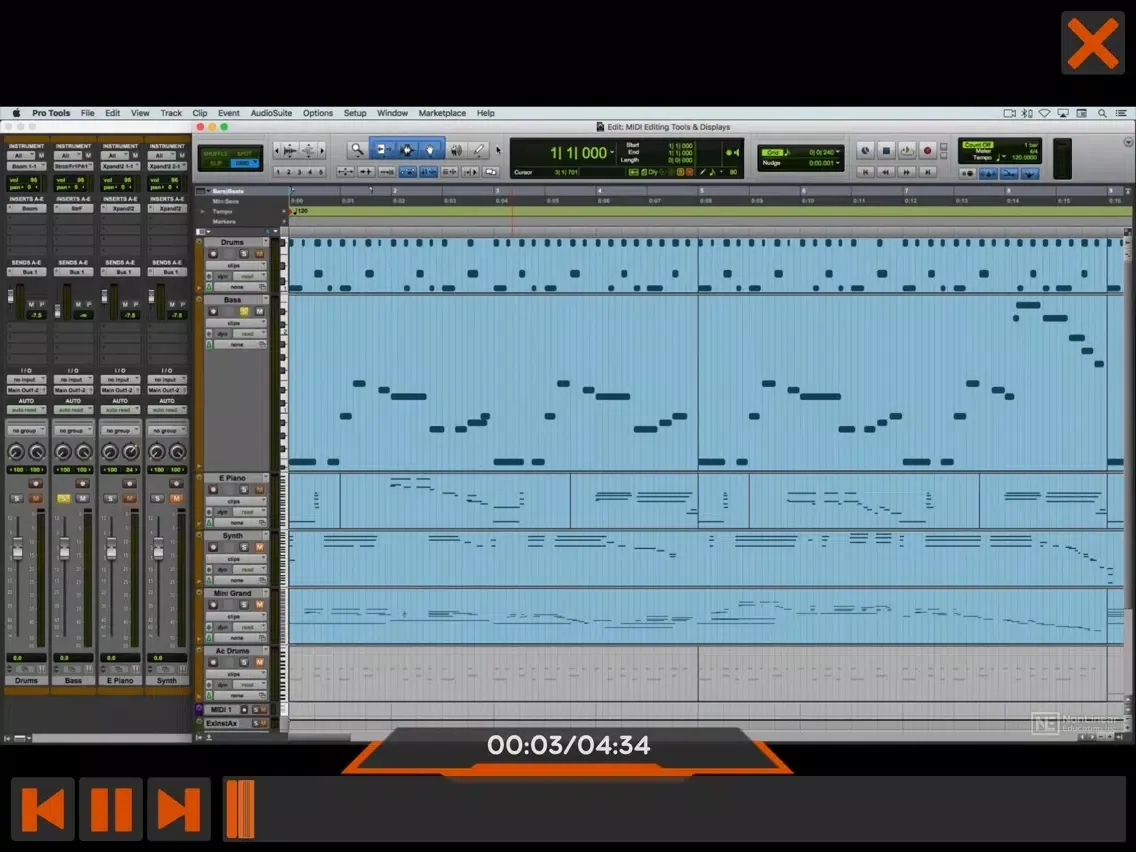Viewport: 1136px width, 852px height.
Task: Skip to previous video chapter
Action: (x=43, y=809)
